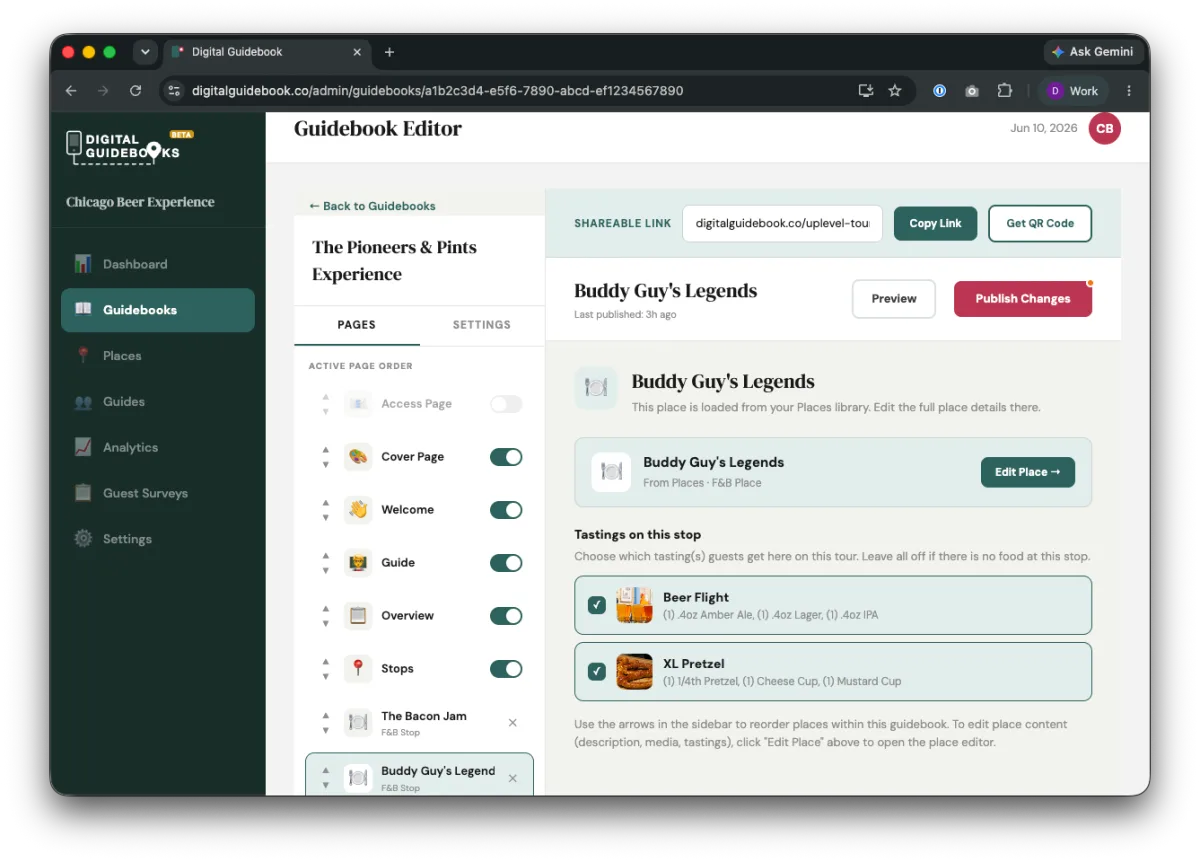Image resolution: width=1200 pixels, height=862 pixels.
Task: Click Edit Place button
Action: click(1028, 472)
